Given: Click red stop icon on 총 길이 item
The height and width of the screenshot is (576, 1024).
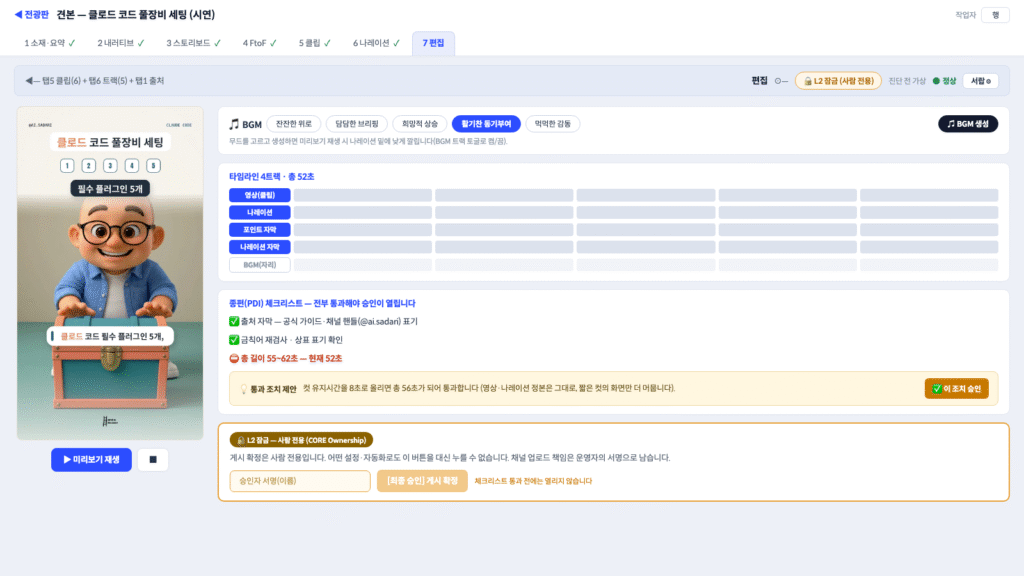Looking at the screenshot, I should [234, 359].
